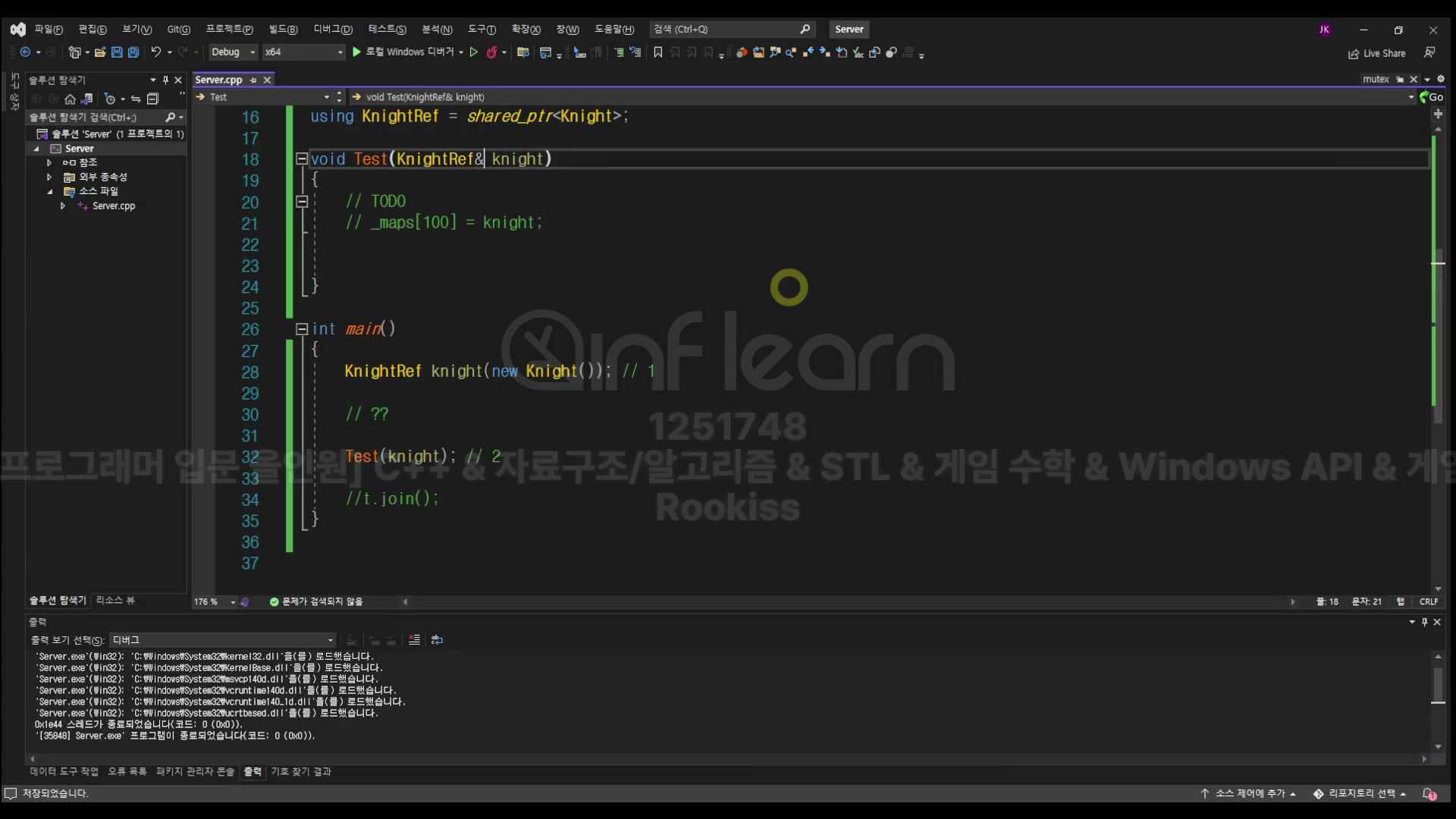Clear all output with the toolbar icon
Image resolution: width=1456 pixels, height=819 pixels.
414,640
